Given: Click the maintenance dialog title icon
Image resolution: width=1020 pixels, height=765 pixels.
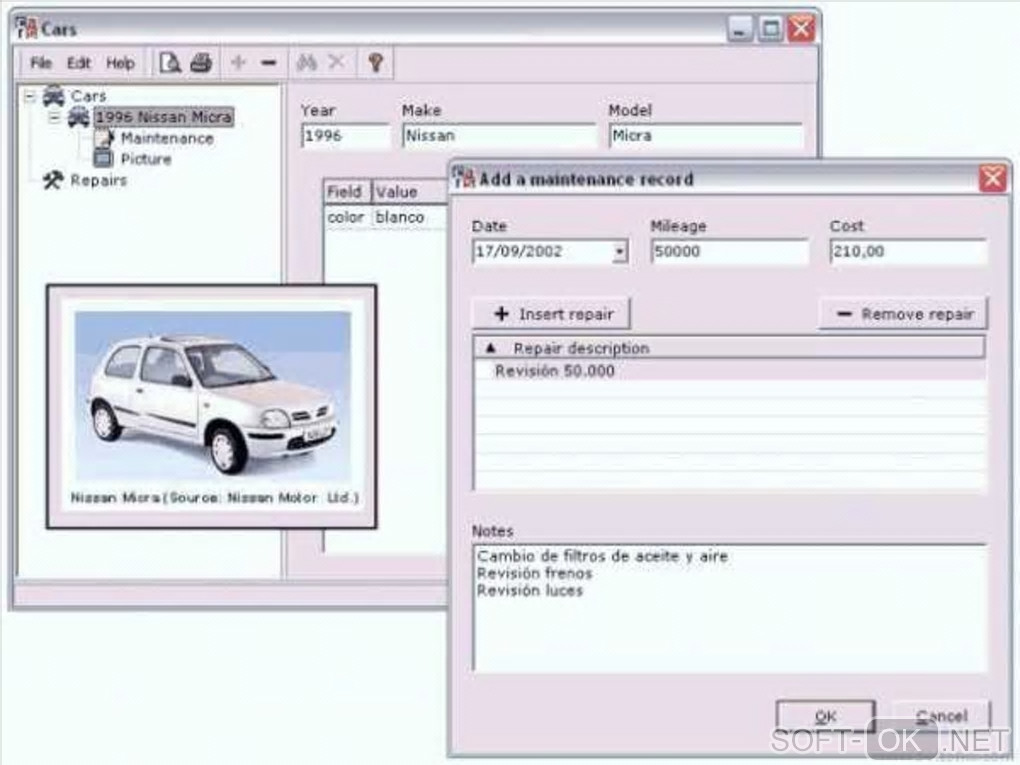Looking at the screenshot, I should pyautogui.click(x=464, y=178).
